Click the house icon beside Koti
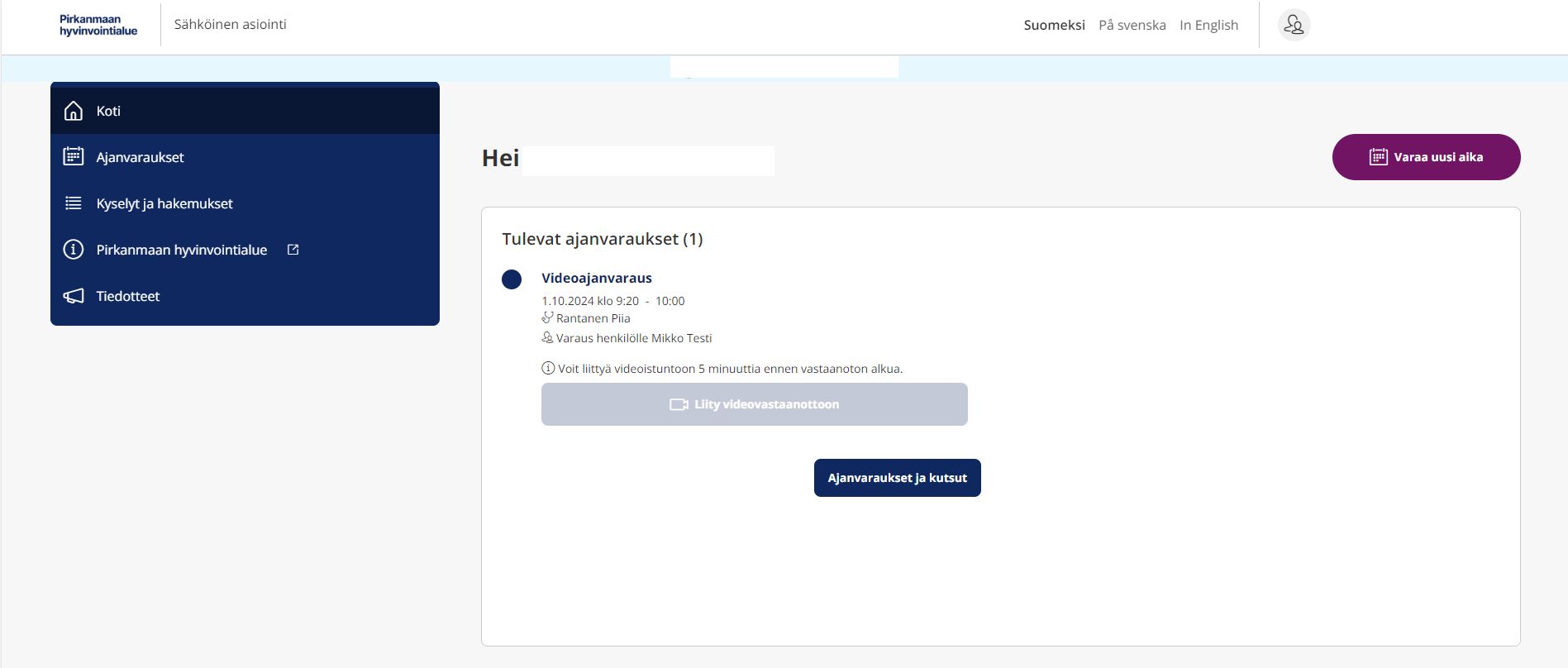This screenshot has height=668, width=1568. [x=74, y=111]
